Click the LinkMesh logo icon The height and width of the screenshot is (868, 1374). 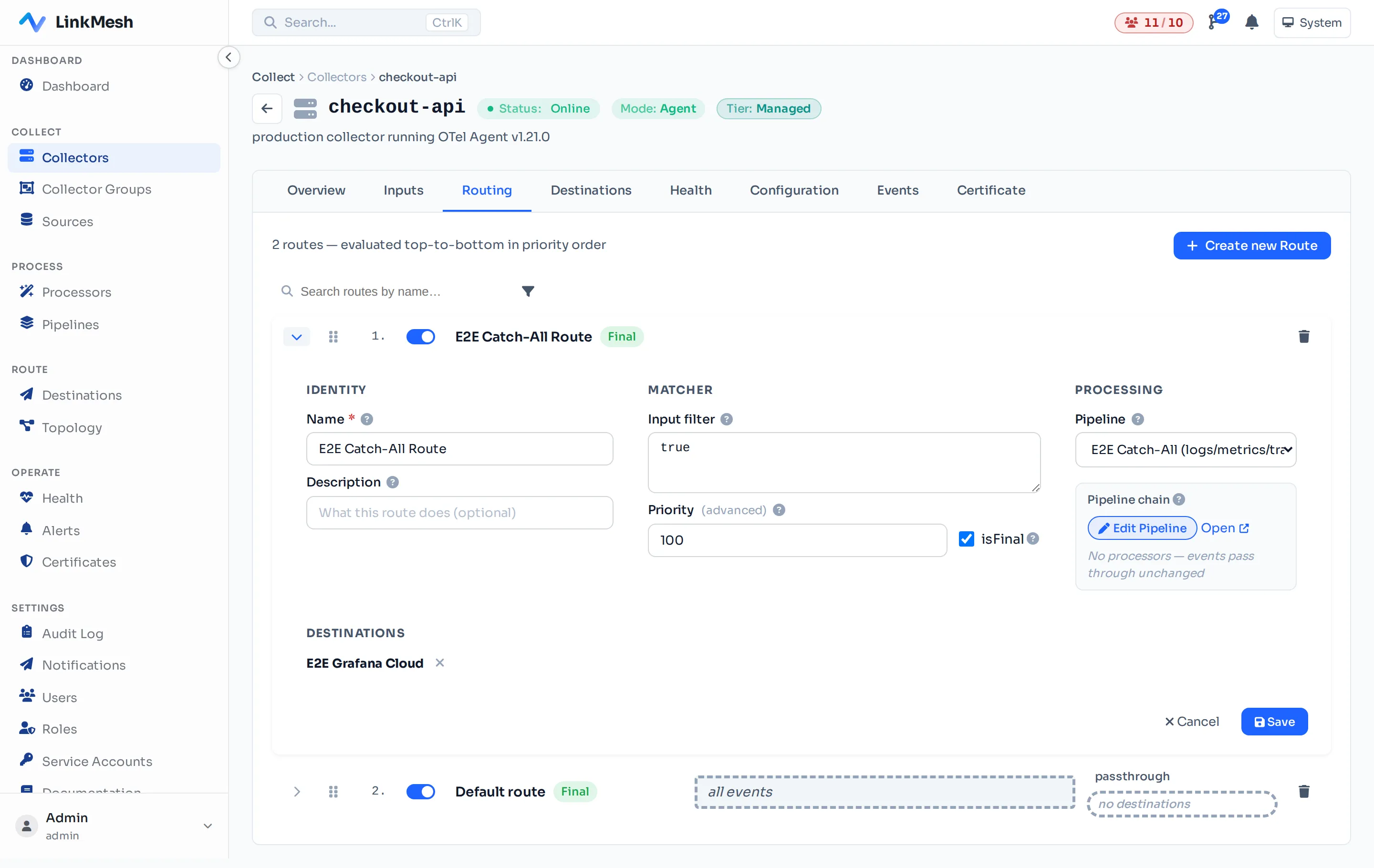[x=32, y=22]
